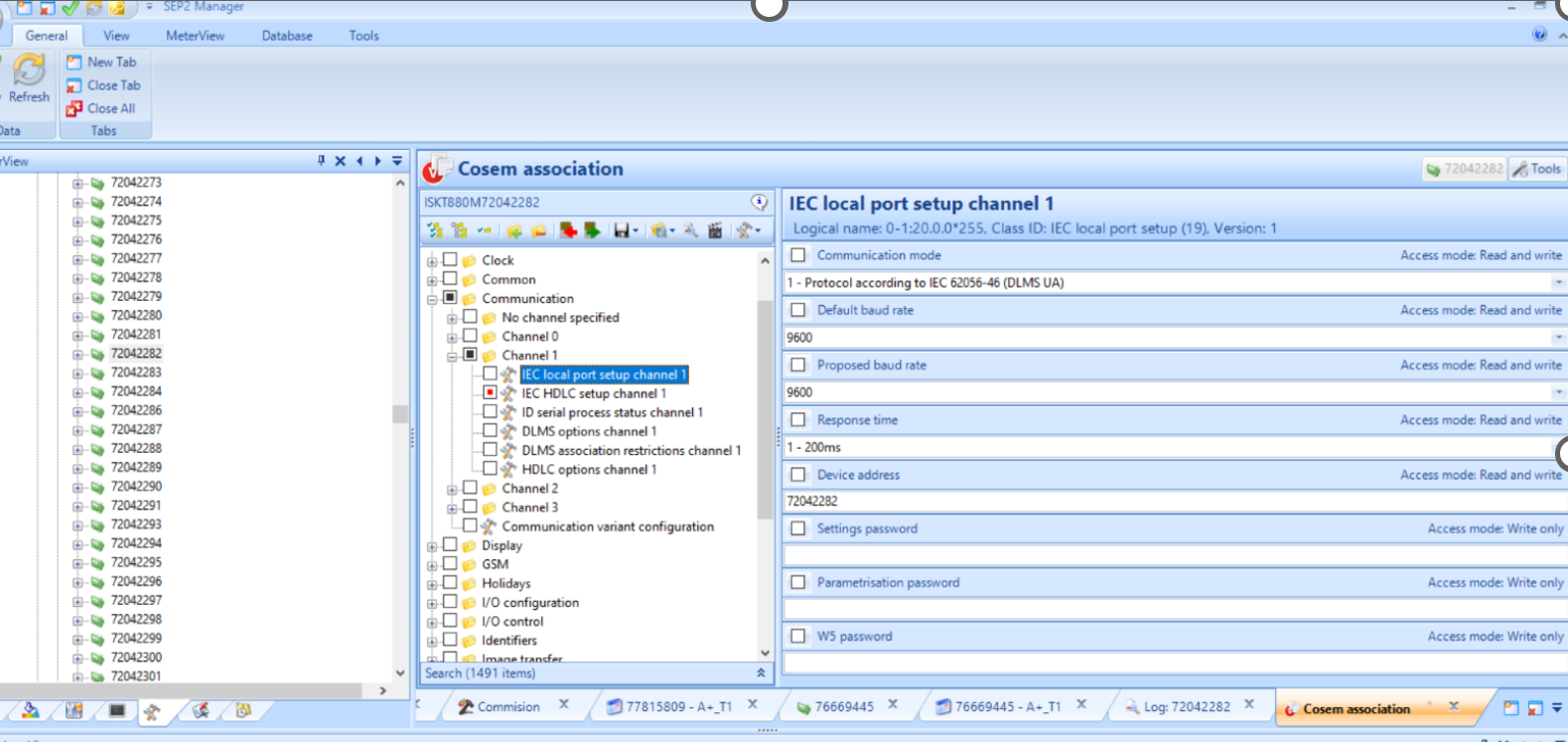Click New Tab in the ribbon

pyautogui.click(x=101, y=62)
